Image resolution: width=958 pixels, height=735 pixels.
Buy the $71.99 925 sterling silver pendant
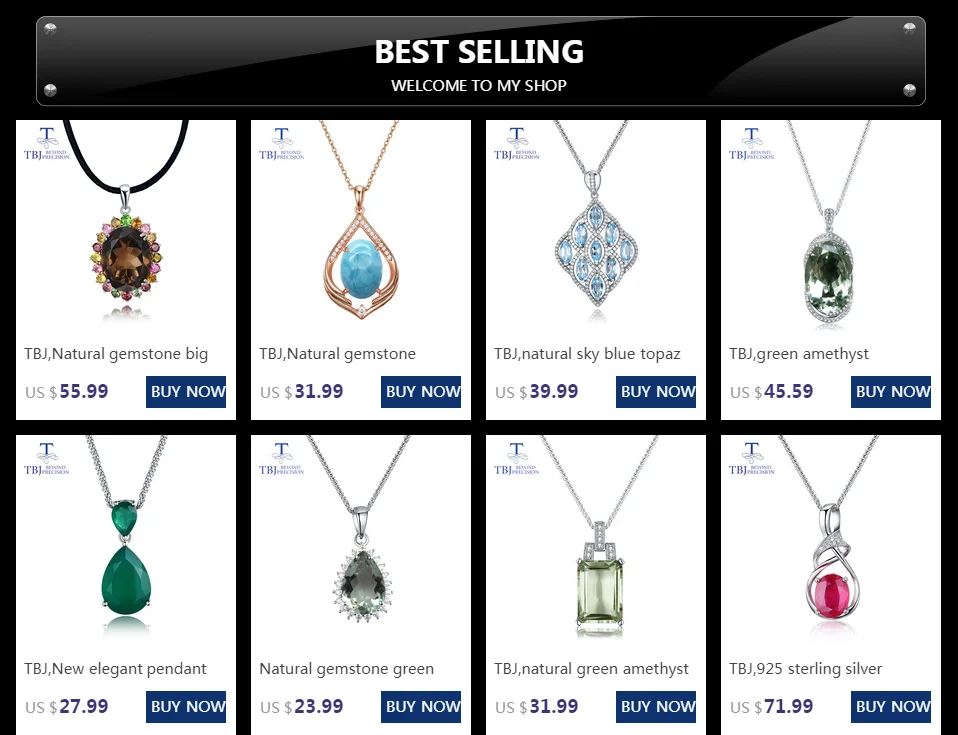coord(891,707)
